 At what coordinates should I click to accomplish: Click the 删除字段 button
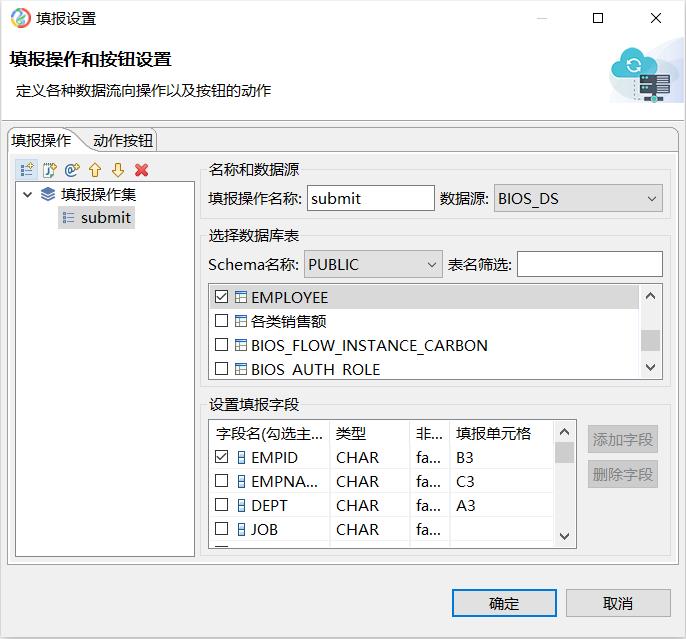pos(623,474)
